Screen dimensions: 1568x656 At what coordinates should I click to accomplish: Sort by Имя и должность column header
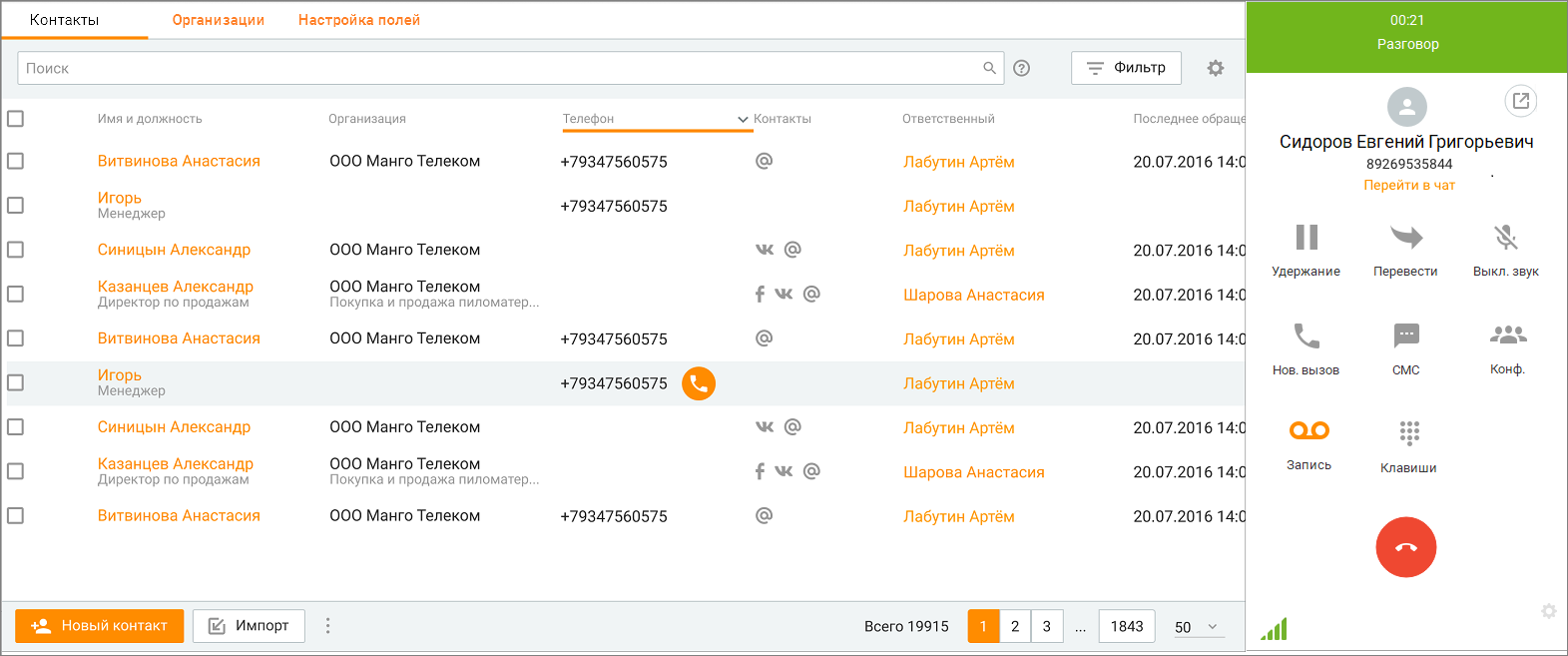(x=150, y=119)
